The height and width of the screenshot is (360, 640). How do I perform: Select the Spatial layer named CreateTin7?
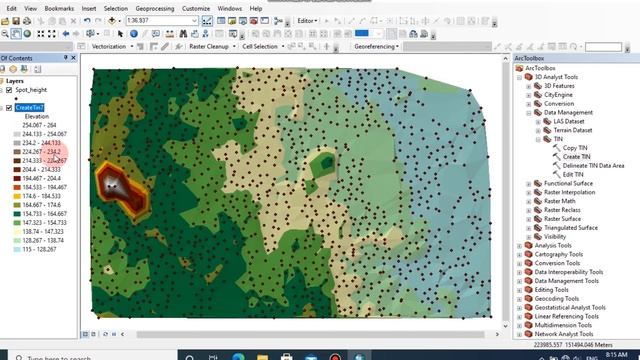click(29, 108)
